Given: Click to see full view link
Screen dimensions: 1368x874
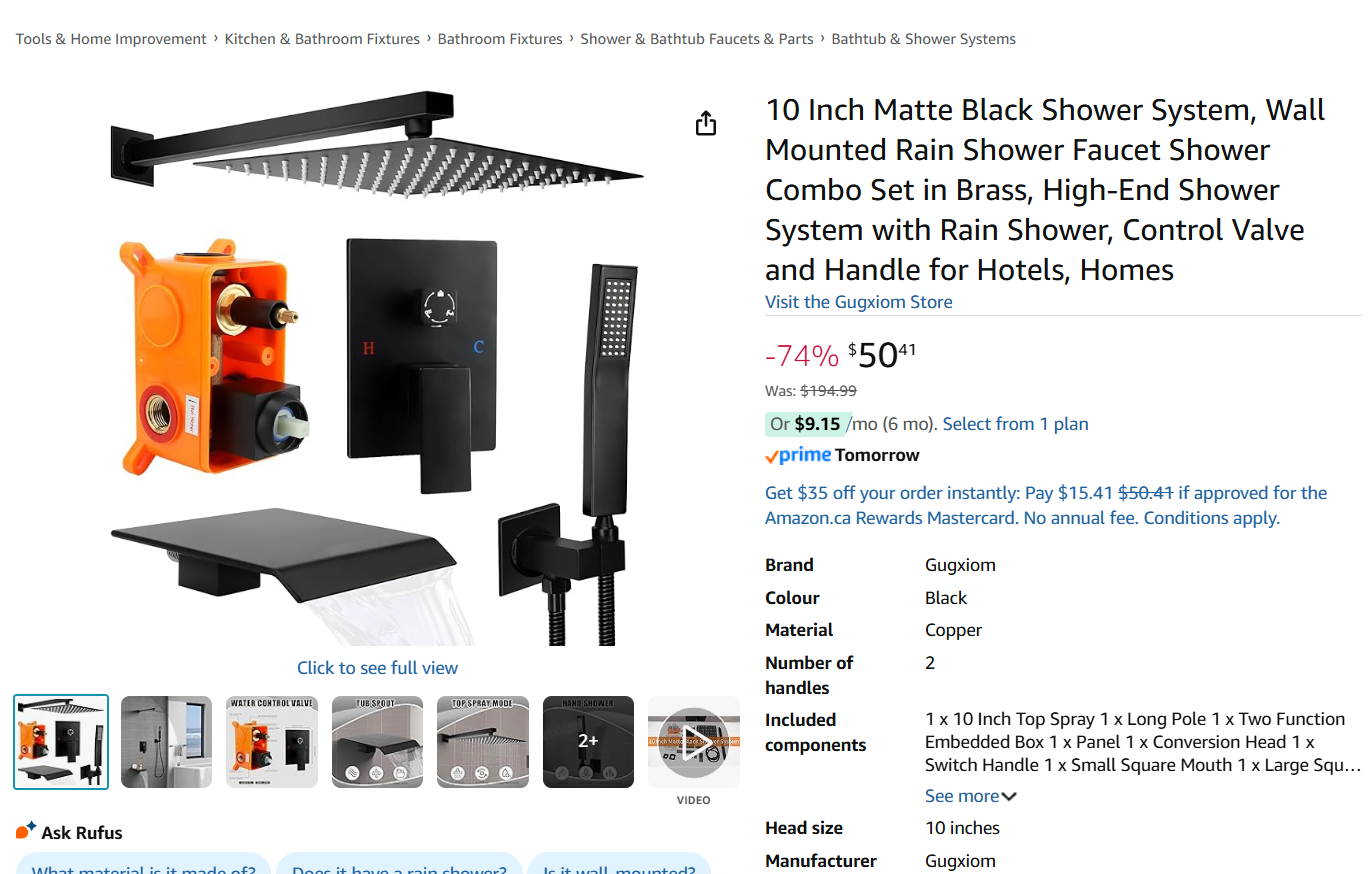Looking at the screenshot, I should (x=377, y=668).
